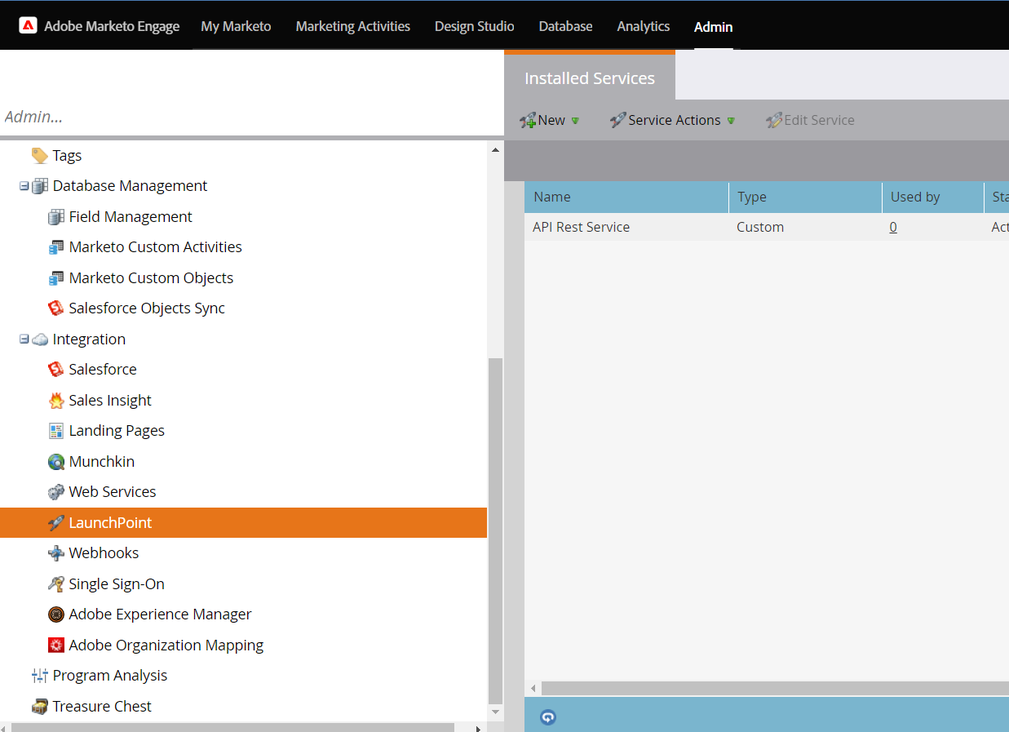The width and height of the screenshot is (1009, 732).
Task: Collapse the Database Management tree node
Action: pos(24,186)
